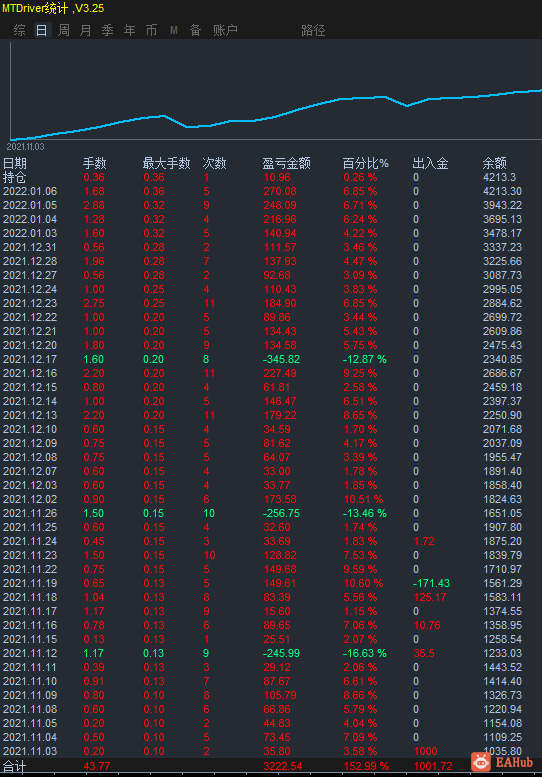
Task: Click the 2.75 lots value for 2021.12.23
Action: pyautogui.click(x=94, y=303)
